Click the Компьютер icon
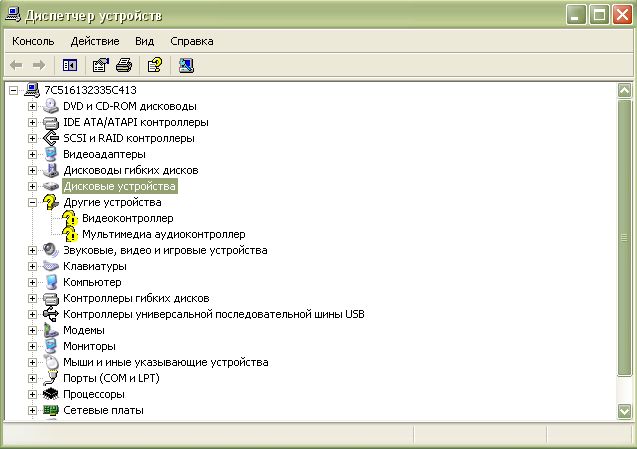Screen dimensions: 637x449 pyautogui.click(x=51, y=282)
